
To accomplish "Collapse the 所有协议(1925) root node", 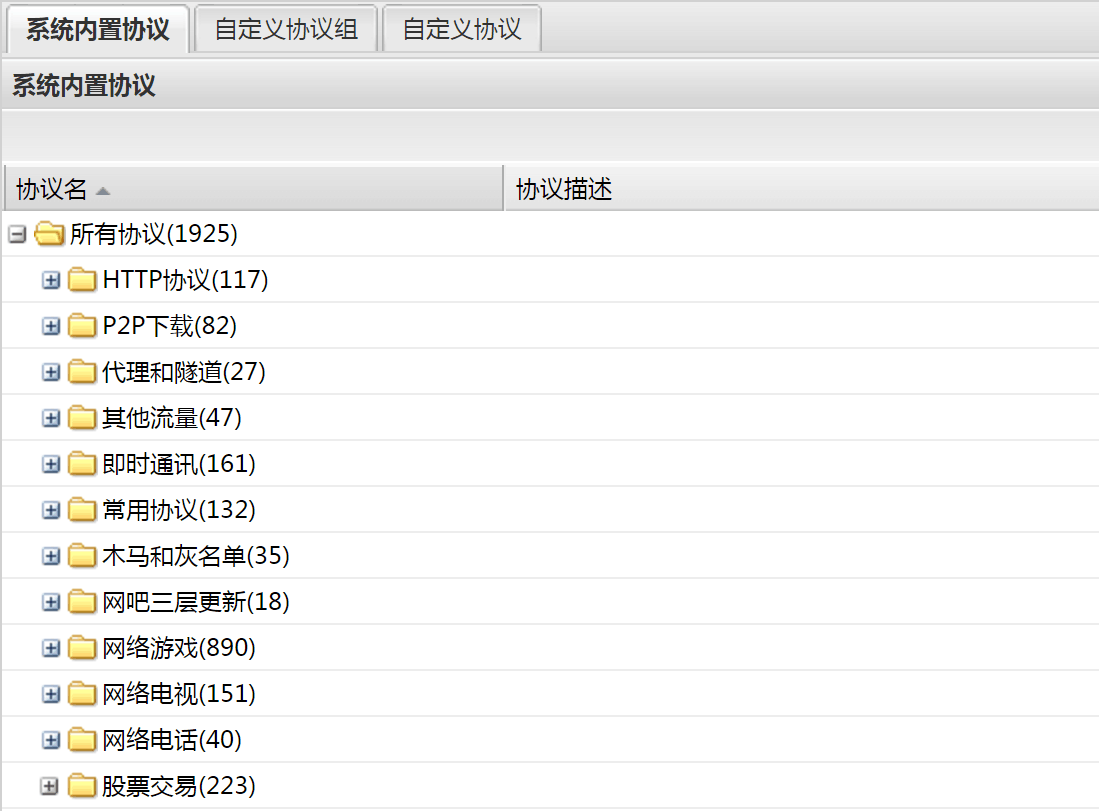I will pyautogui.click(x=16, y=234).
